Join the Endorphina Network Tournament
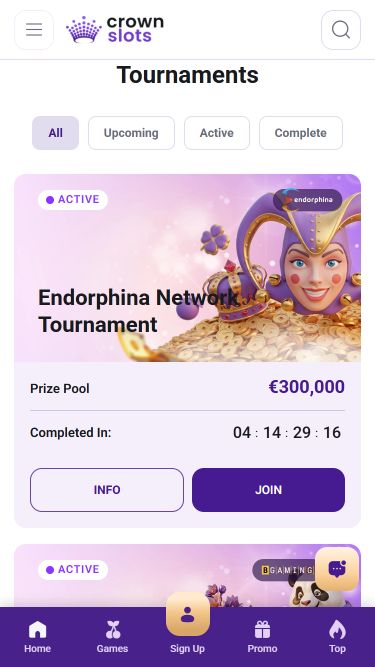 point(268,490)
